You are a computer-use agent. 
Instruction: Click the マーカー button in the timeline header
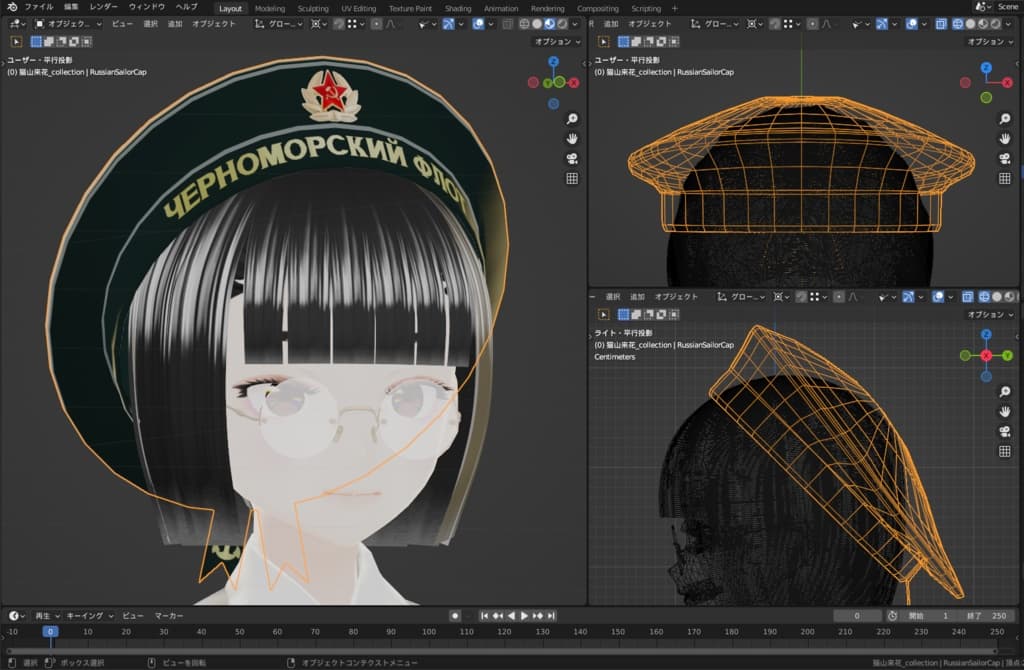(x=169, y=616)
